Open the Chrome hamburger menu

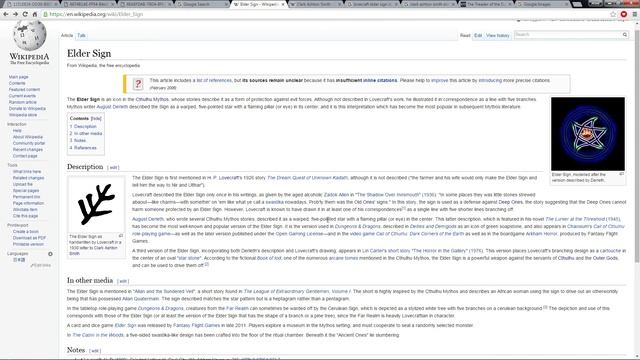point(635,14)
